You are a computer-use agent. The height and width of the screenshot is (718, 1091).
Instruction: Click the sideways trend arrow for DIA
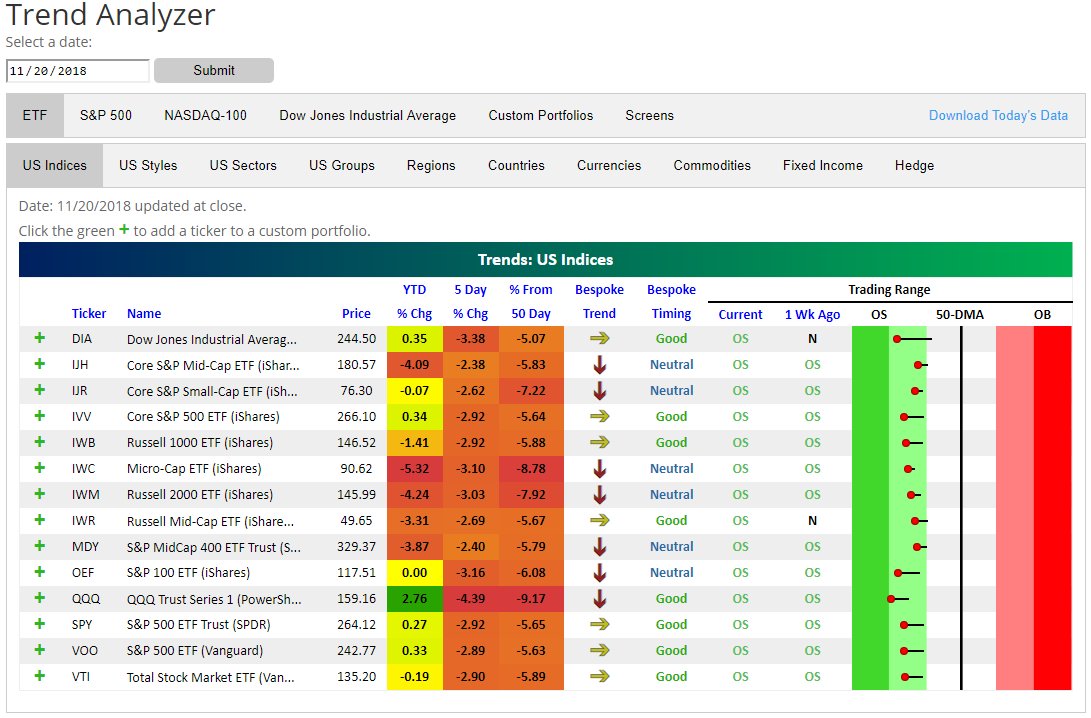pyautogui.click(x=599, y=338)
